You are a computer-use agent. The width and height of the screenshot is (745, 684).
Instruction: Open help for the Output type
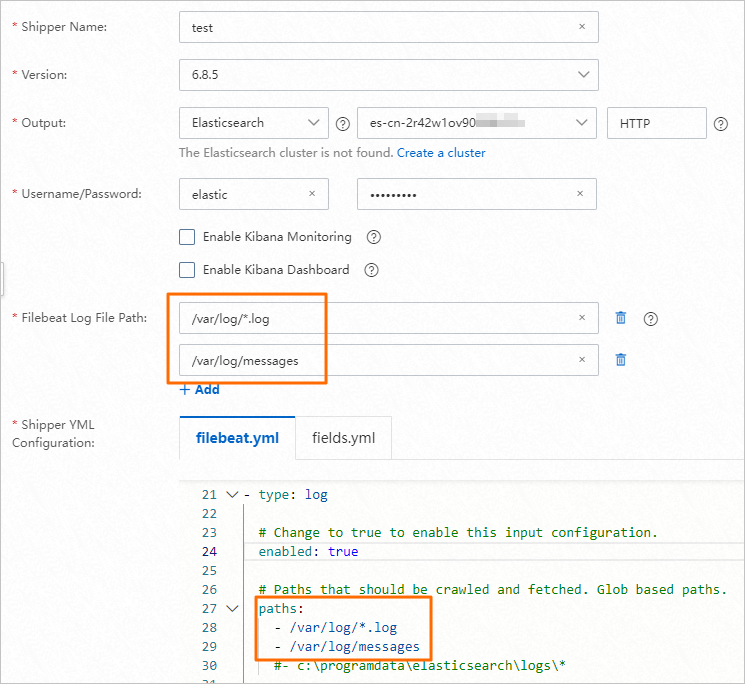pyautogui.click(x=343, y=124)
